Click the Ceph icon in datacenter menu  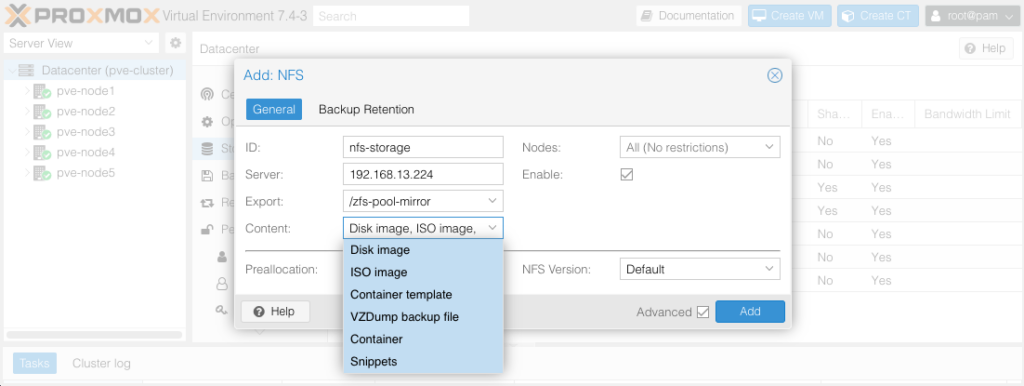pos(207,94)
